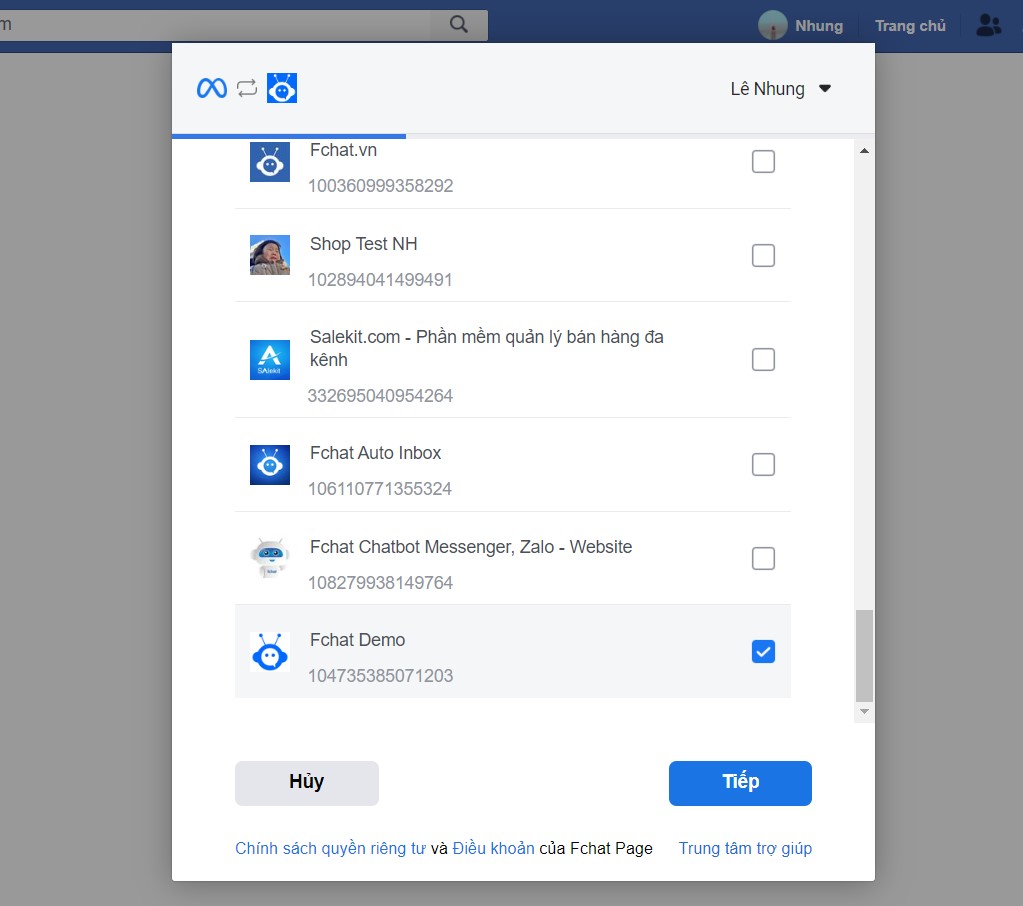Click the Fchat Demo page icon
1023x906 pixels.
point(269,652)
